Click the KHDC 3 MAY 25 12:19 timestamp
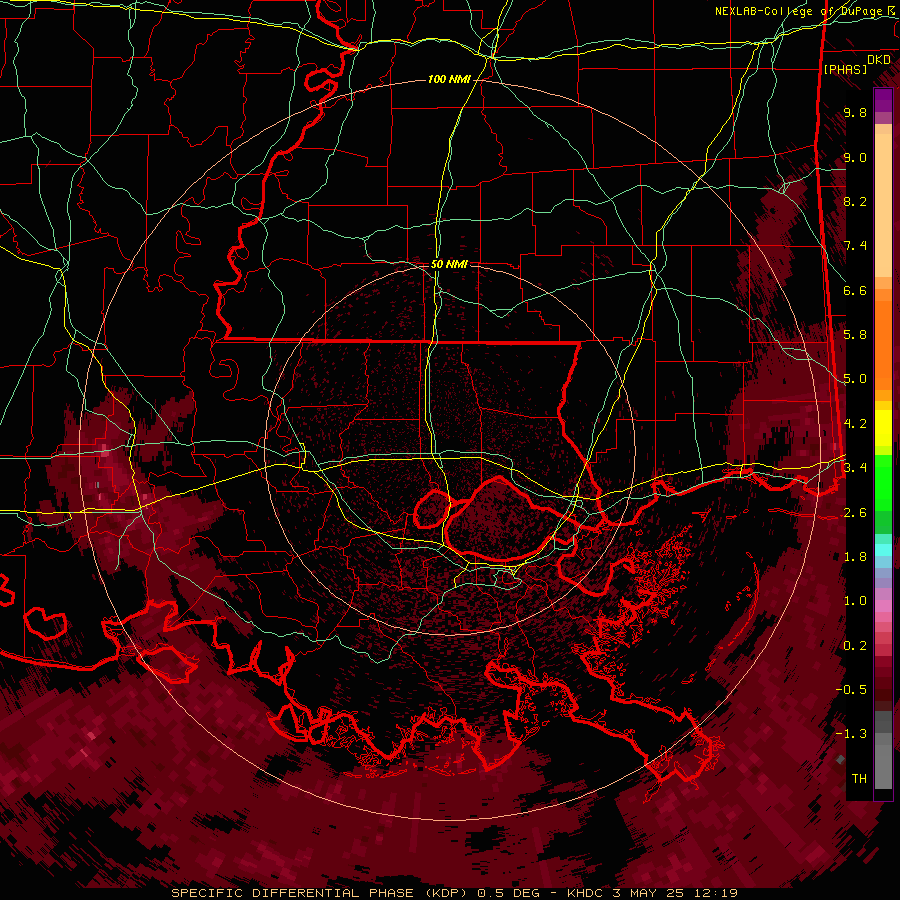This screenshot has height=900, width=900. [652, 893]
